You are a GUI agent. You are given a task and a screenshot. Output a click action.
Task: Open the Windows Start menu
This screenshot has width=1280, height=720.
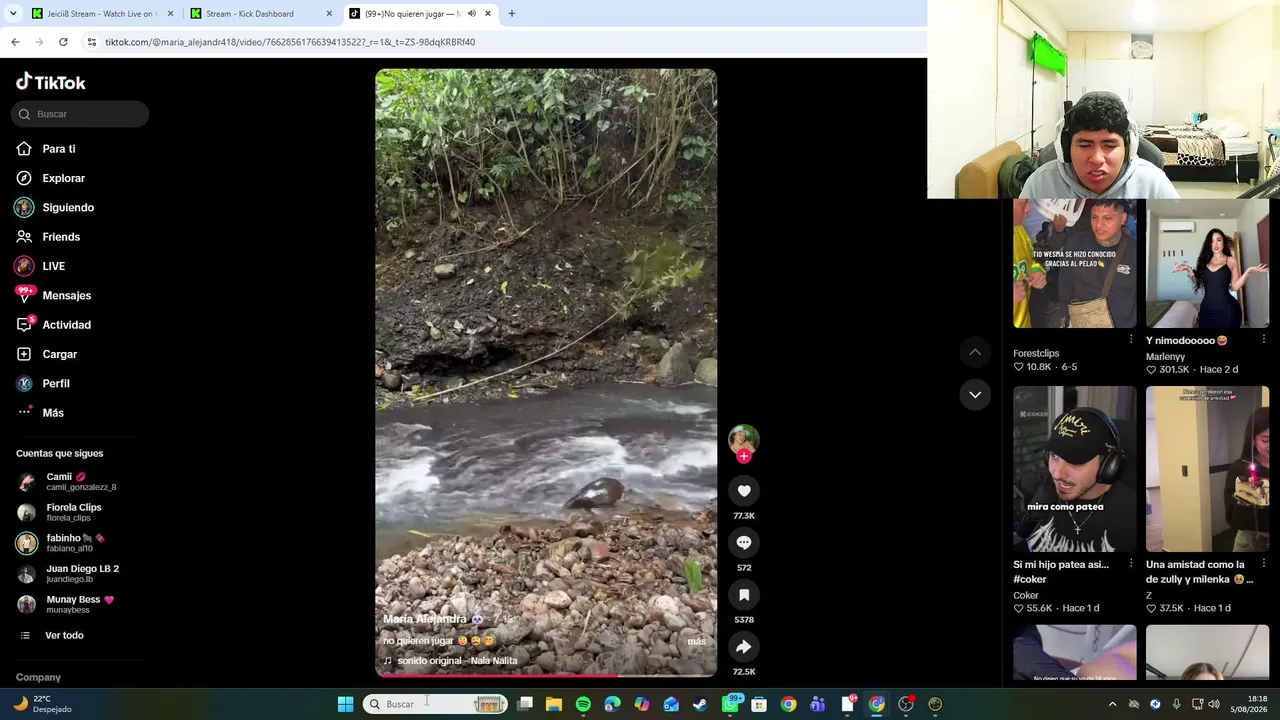point(345,704)
